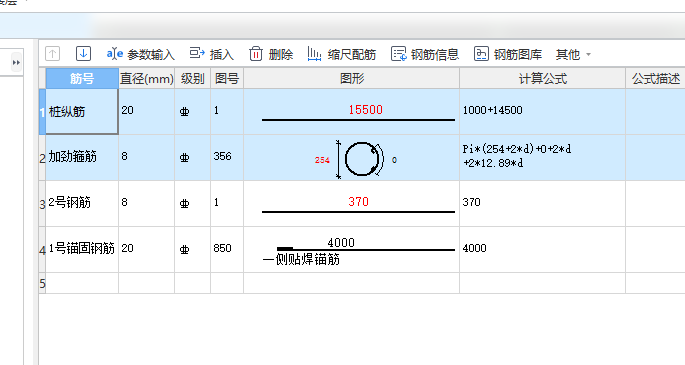
Task: Click the Pi*(254+2*d) formula cell
Action: (543, 157)
